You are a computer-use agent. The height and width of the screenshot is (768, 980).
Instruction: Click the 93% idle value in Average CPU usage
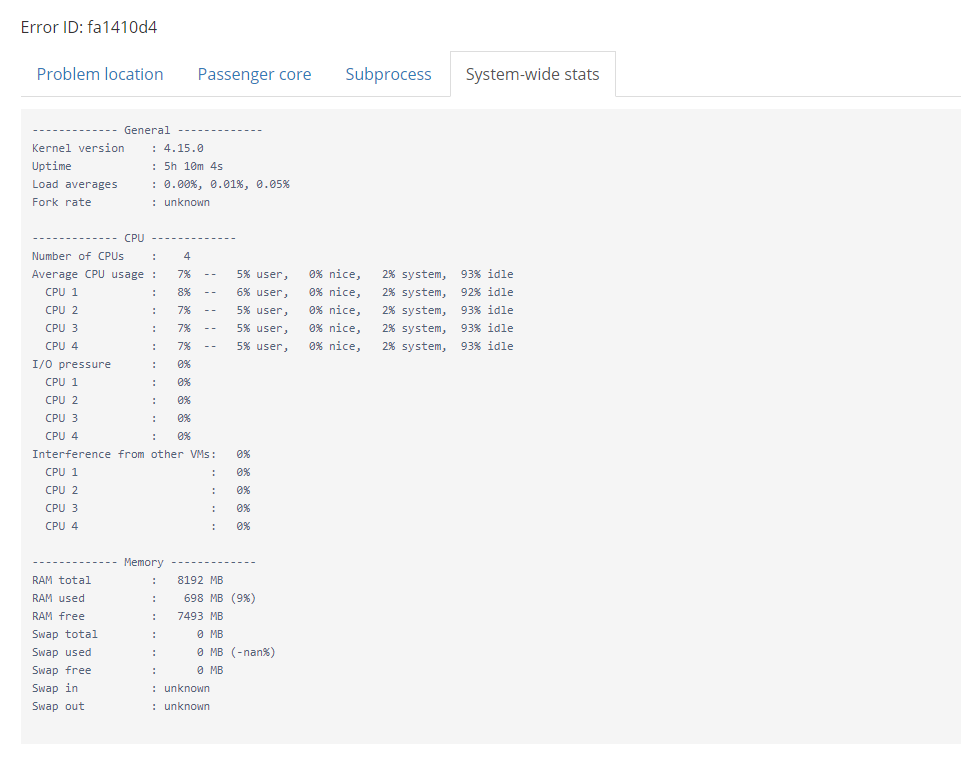coord(487,274)
